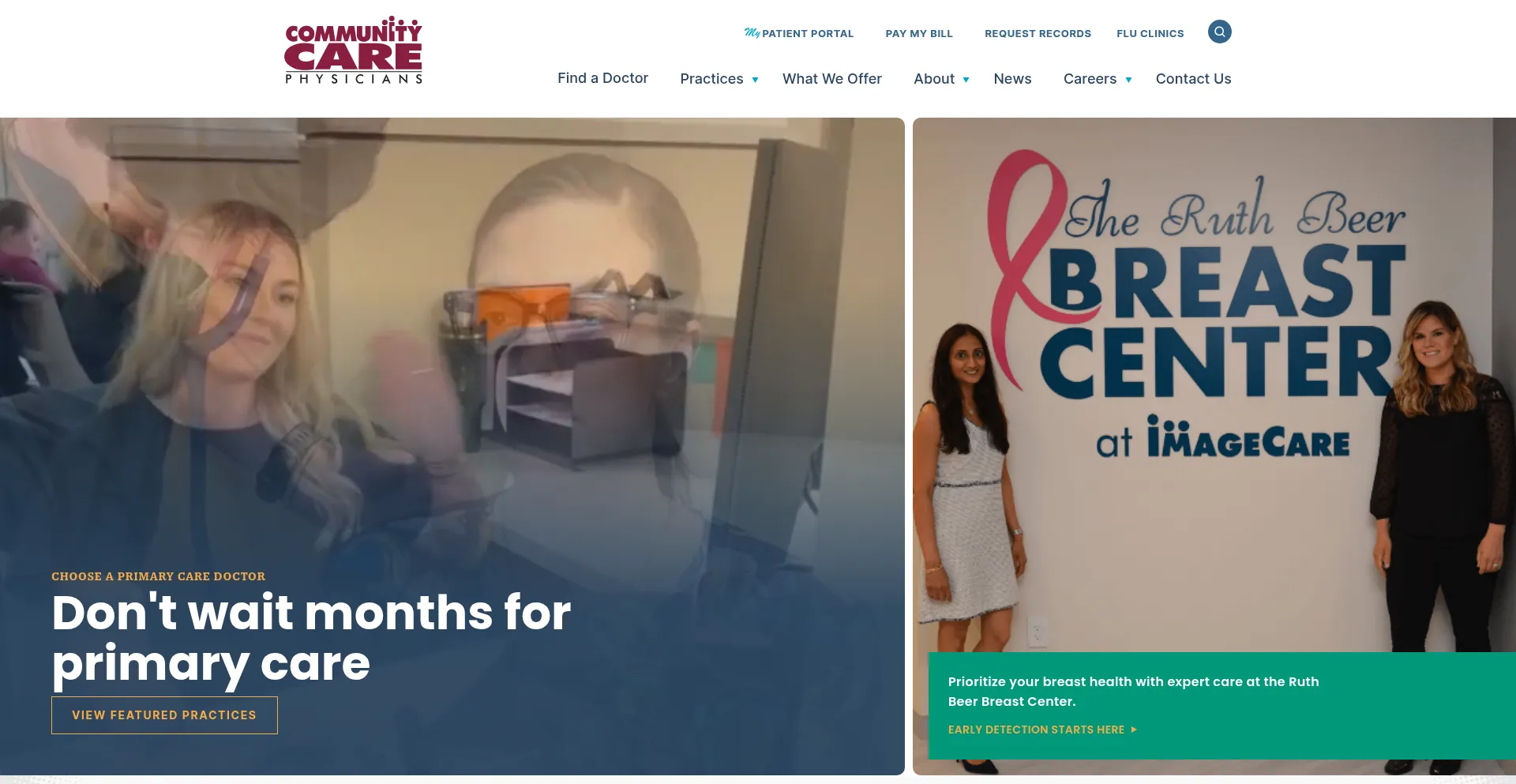Click the Don't wait months headline
This screenshot has height=784, width=1516.
(311, 638)
